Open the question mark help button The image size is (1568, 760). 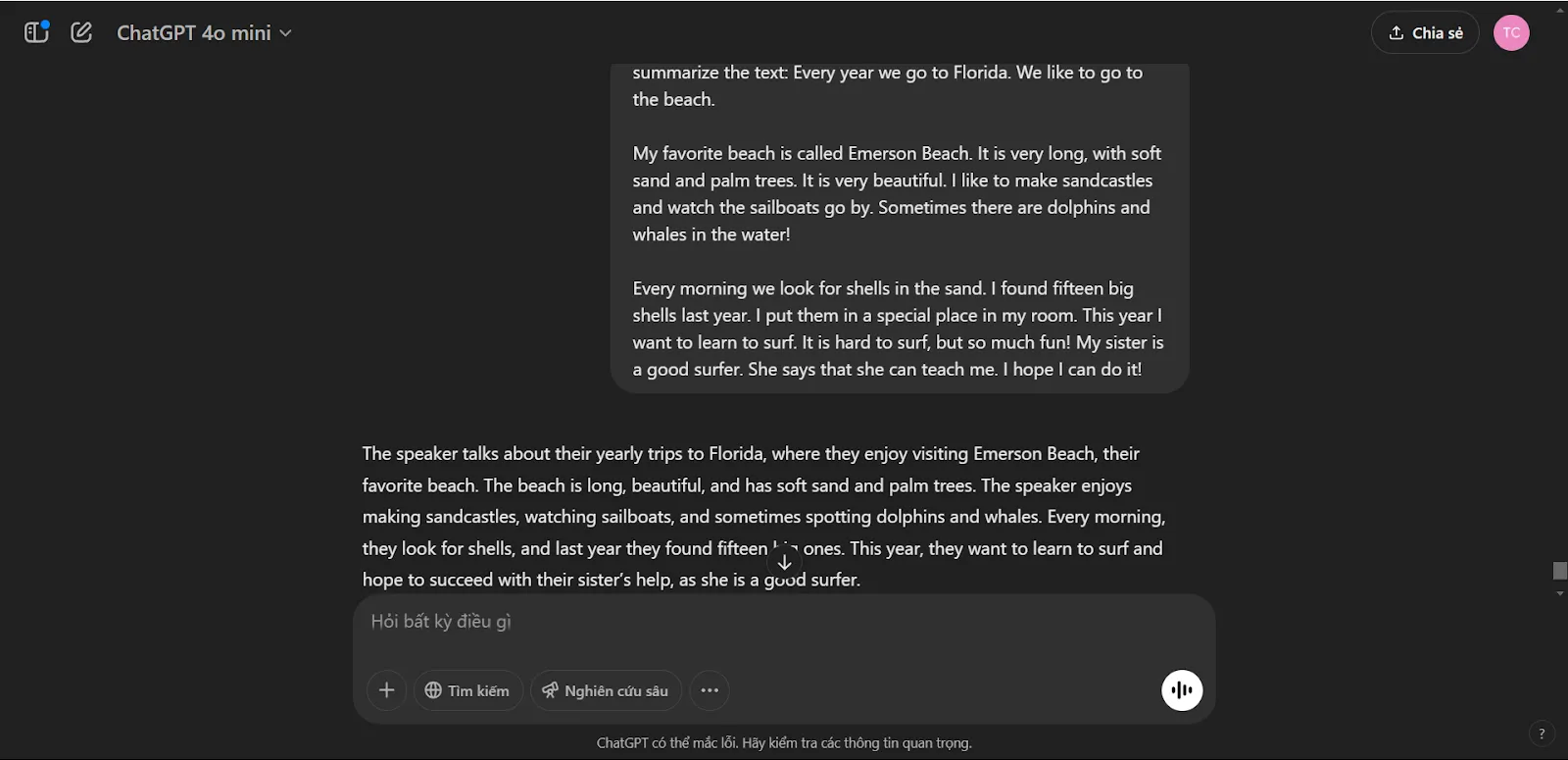[1542, 734]
